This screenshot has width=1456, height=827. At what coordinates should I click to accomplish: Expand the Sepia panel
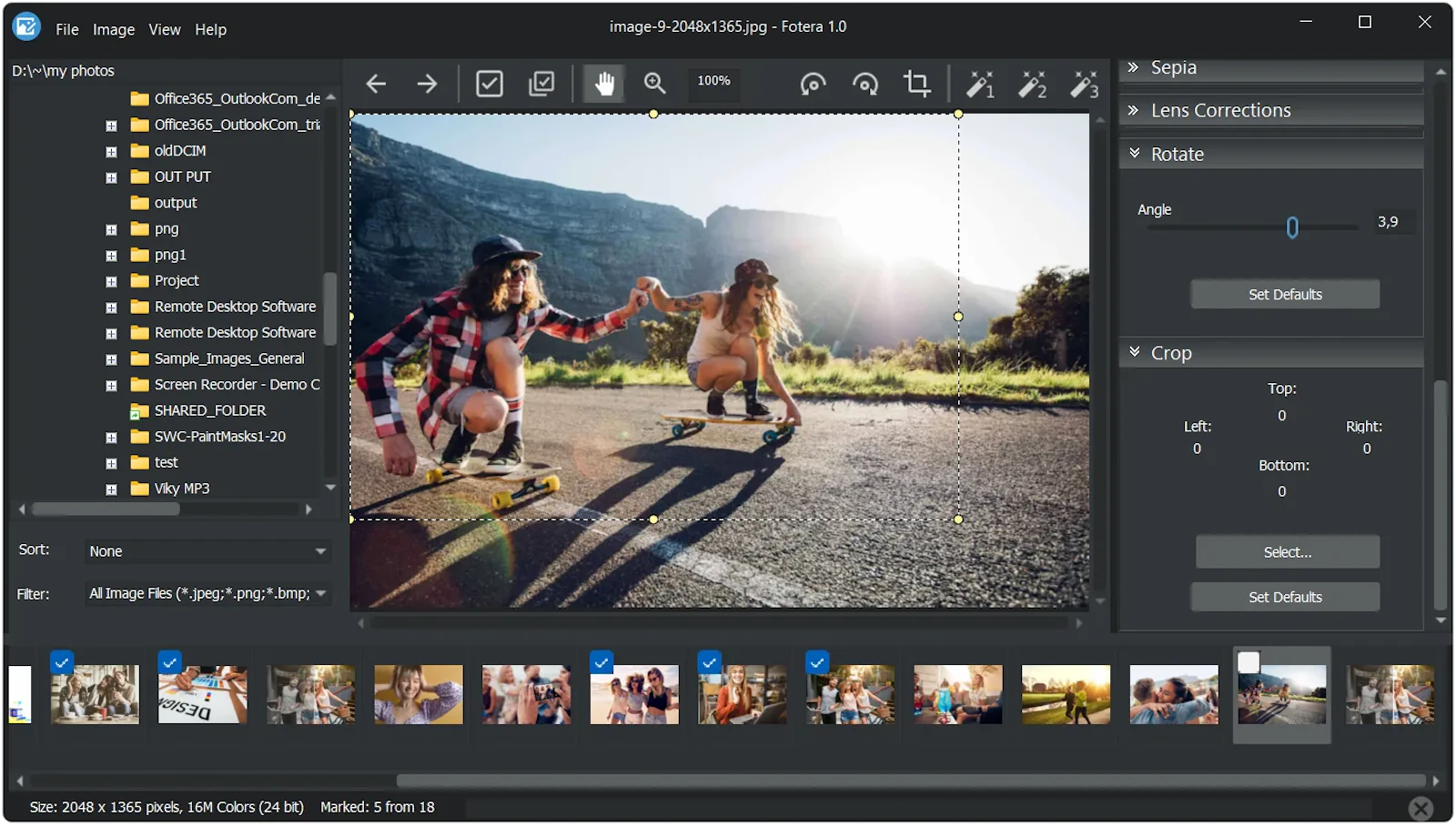coord(1270,68)
